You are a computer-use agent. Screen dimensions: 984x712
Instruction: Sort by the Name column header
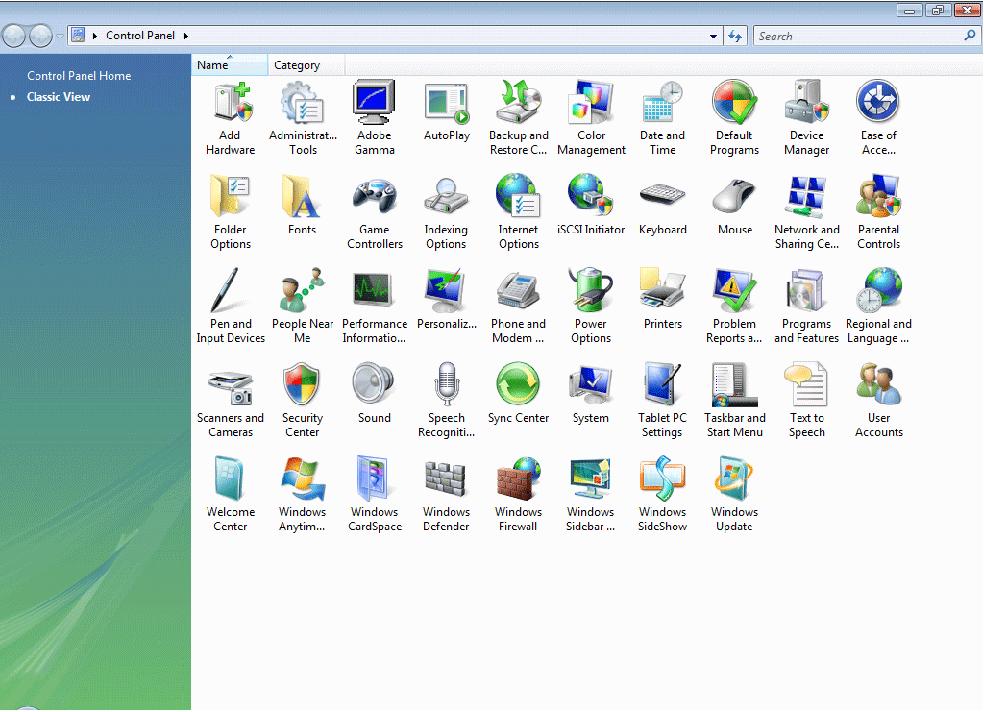(x=229, y=65)
